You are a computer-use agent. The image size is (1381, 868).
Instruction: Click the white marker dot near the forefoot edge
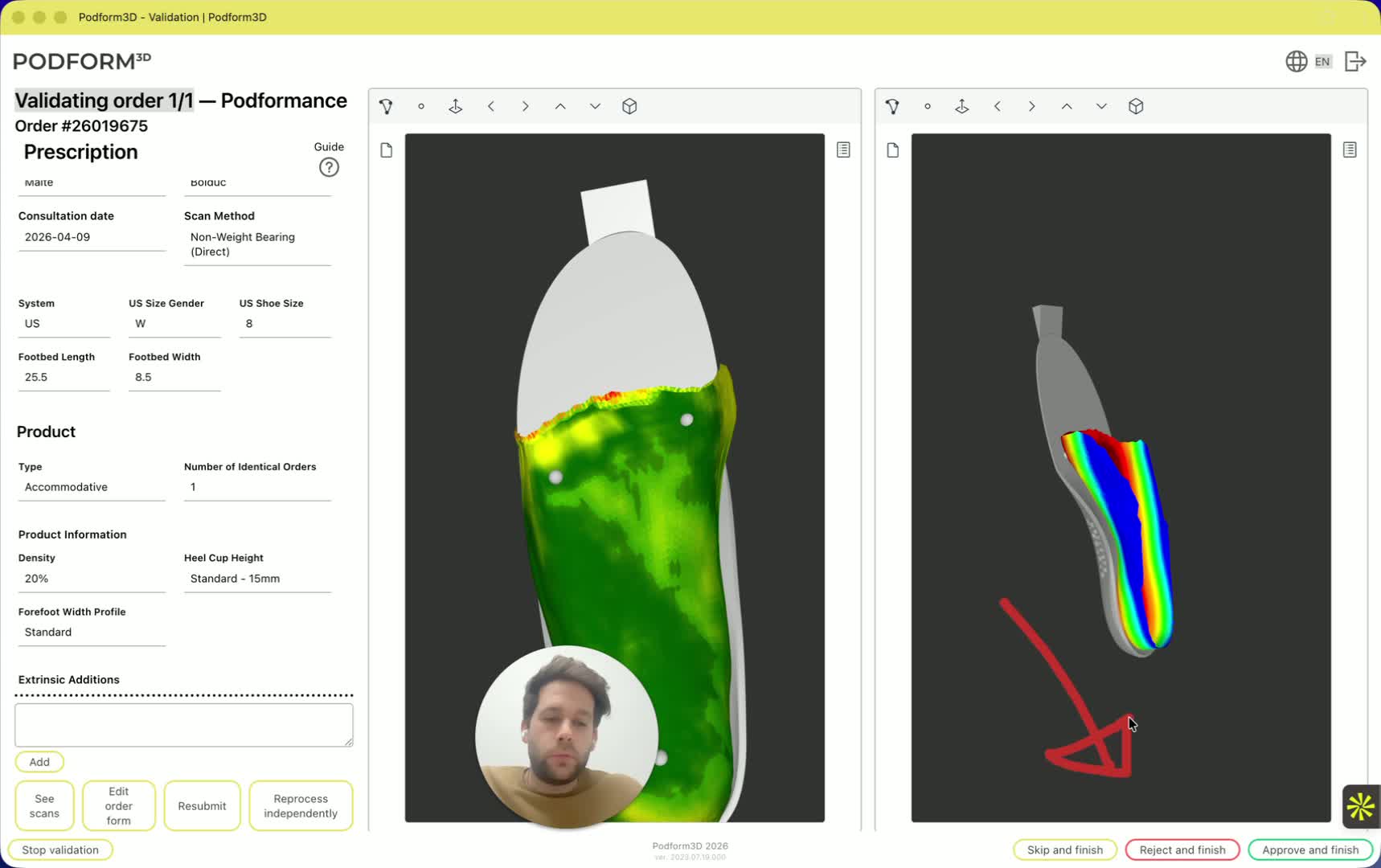click(x=686, y=420)
